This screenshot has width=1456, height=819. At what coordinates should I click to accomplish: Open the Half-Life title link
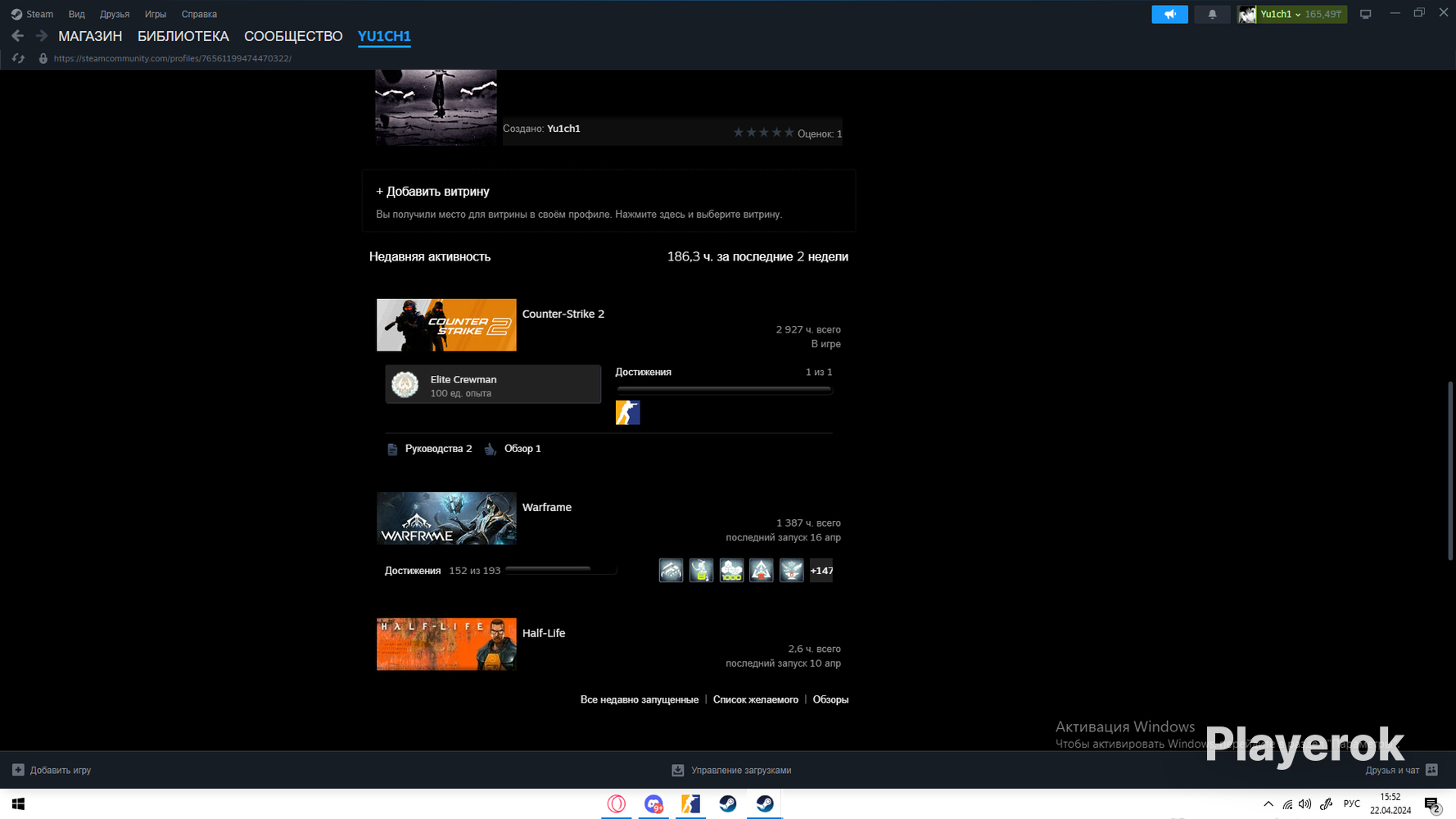(544, 633)
